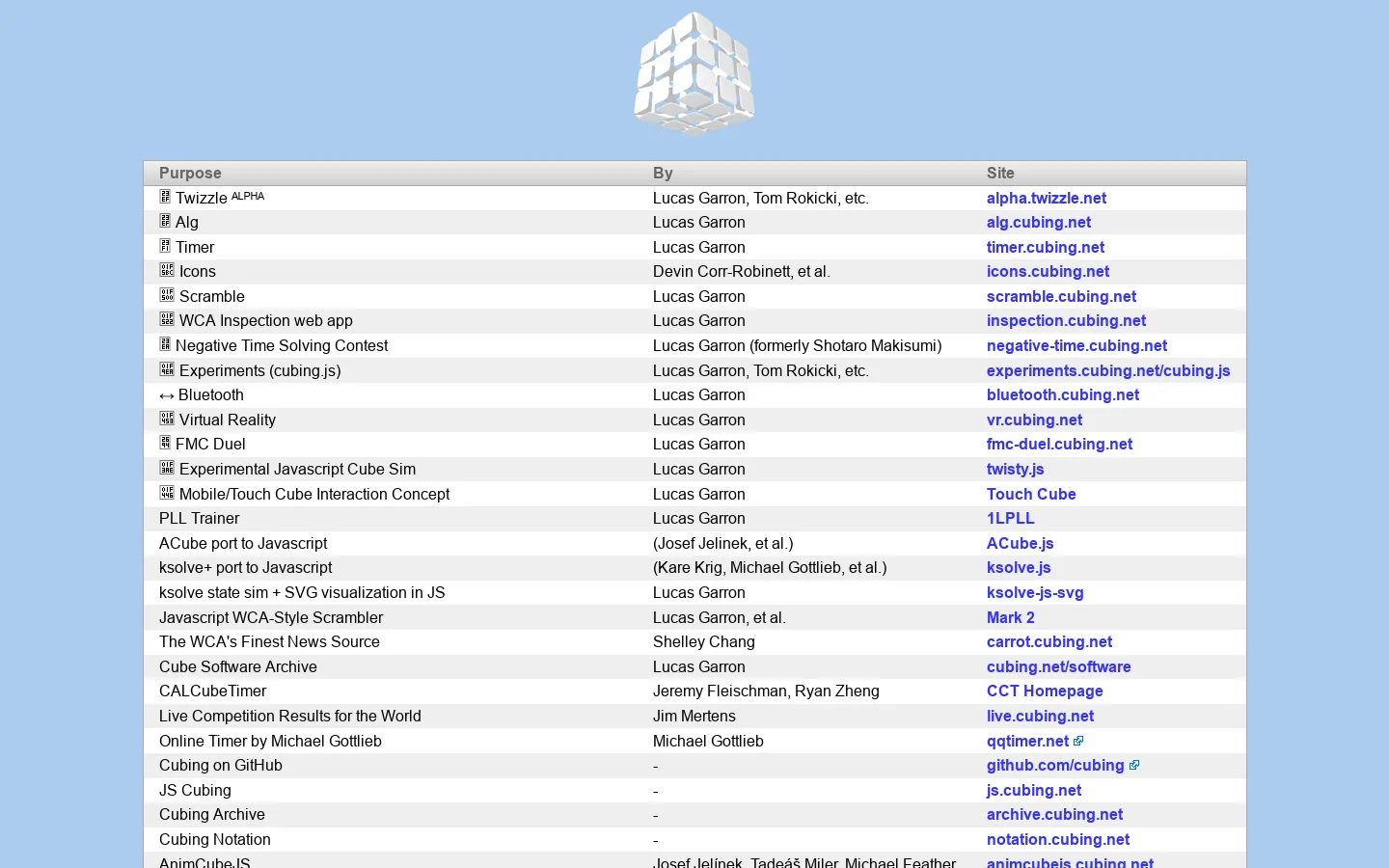Click the icon next to Alg
Viewport: 1389px width, 868px height.
coord(165,221)
